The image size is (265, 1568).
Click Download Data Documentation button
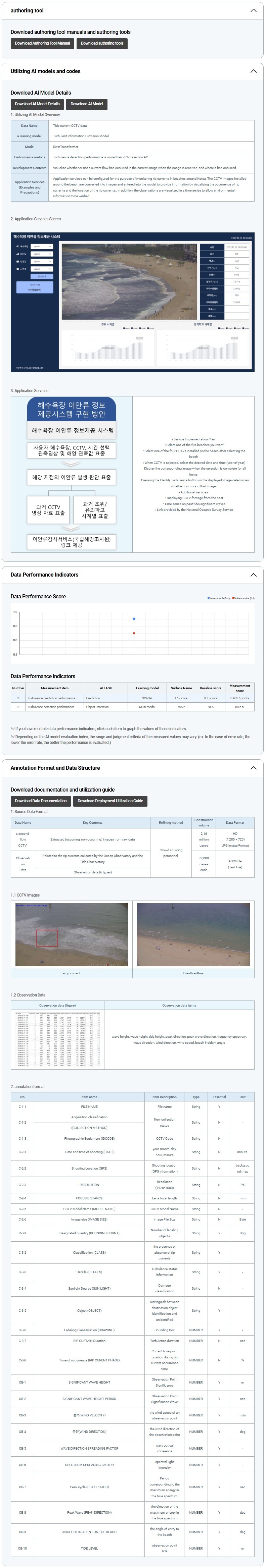(x=40, y=801)
